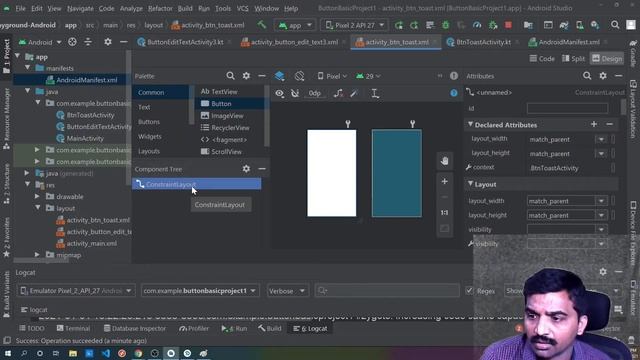Screen dimensions: 640x360
Task: Toggle view options eye icon in design toolbar
Action: tap(279, 93)
